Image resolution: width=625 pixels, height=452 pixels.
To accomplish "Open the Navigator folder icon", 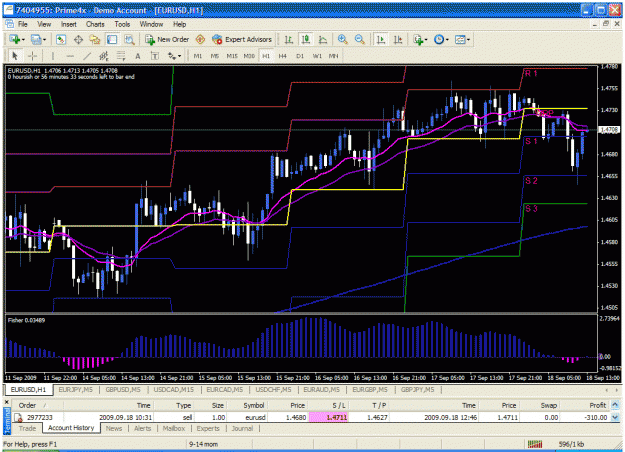I will tap(95, 39).
